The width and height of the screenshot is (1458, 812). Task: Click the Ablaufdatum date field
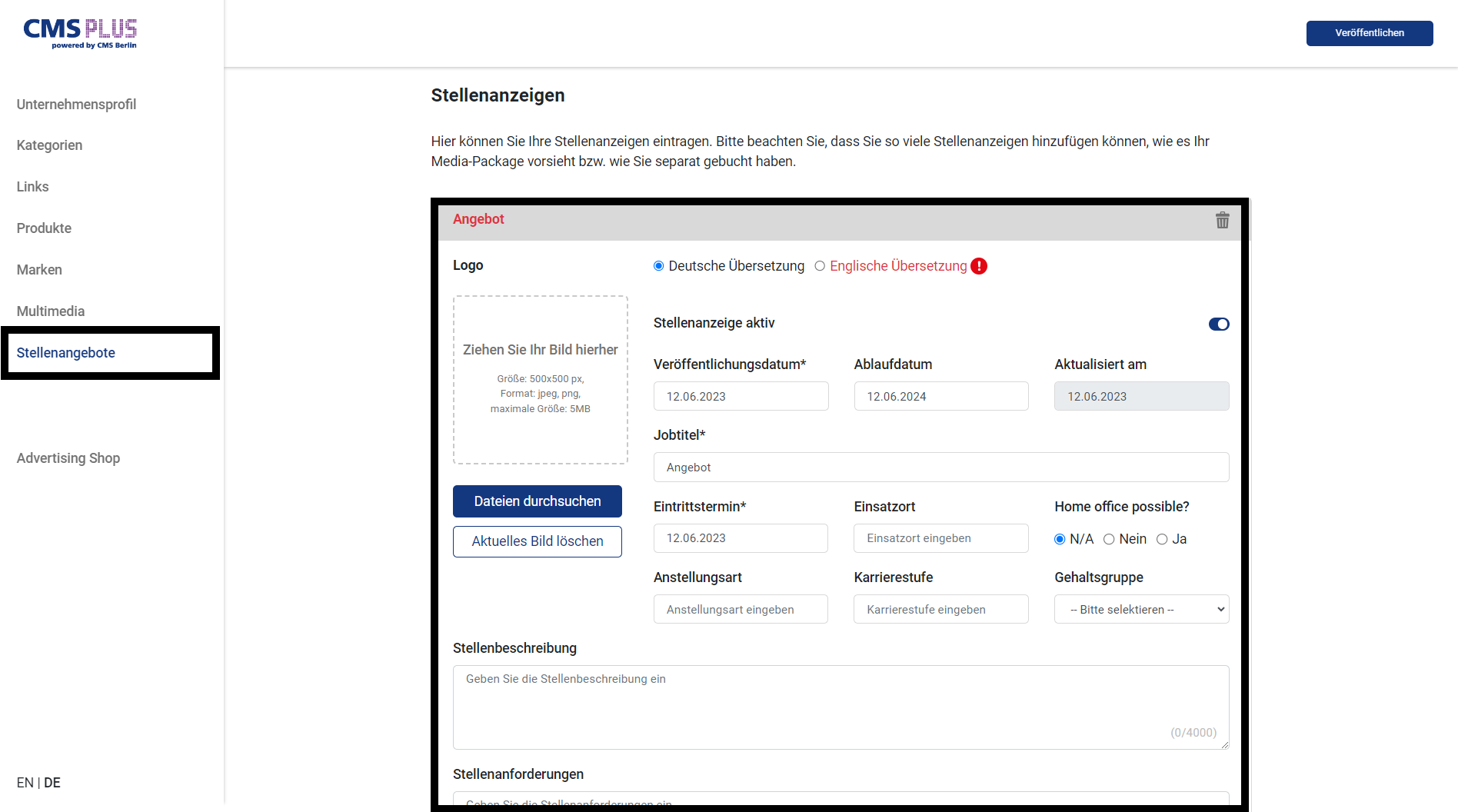pos(941,396)
